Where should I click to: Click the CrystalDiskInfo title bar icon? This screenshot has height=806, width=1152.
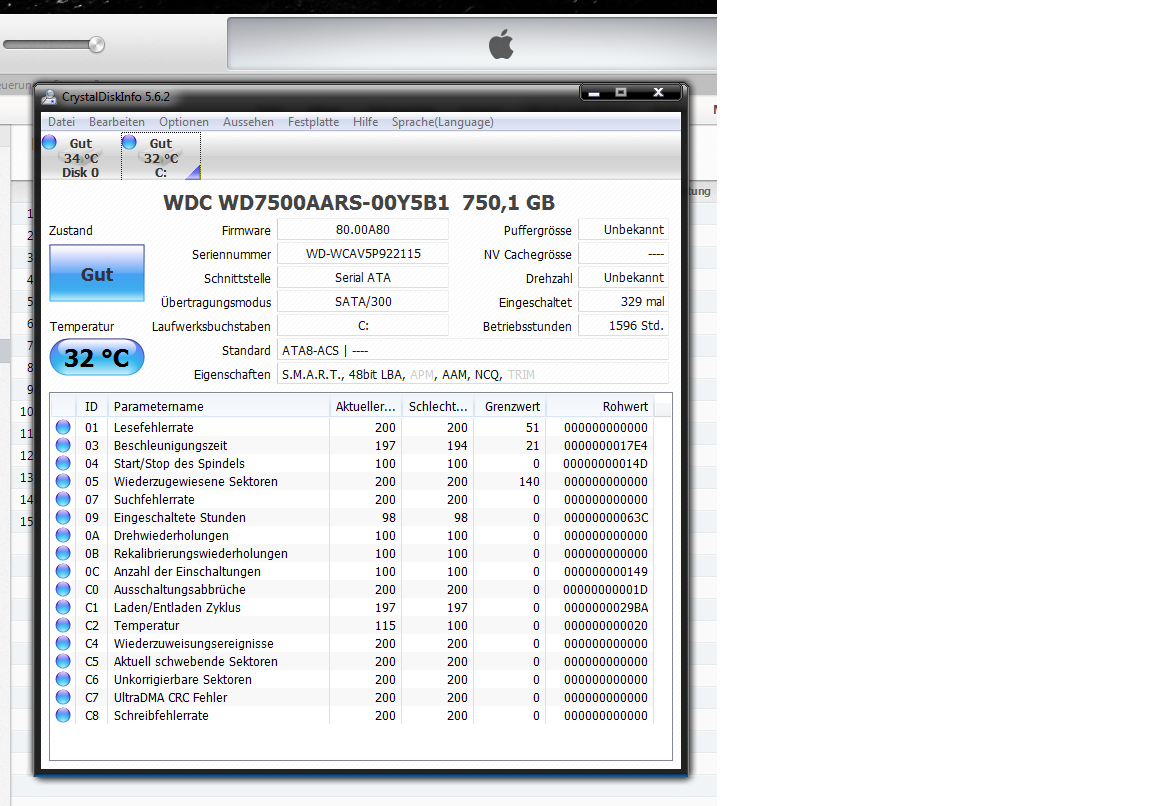[49, 97]
